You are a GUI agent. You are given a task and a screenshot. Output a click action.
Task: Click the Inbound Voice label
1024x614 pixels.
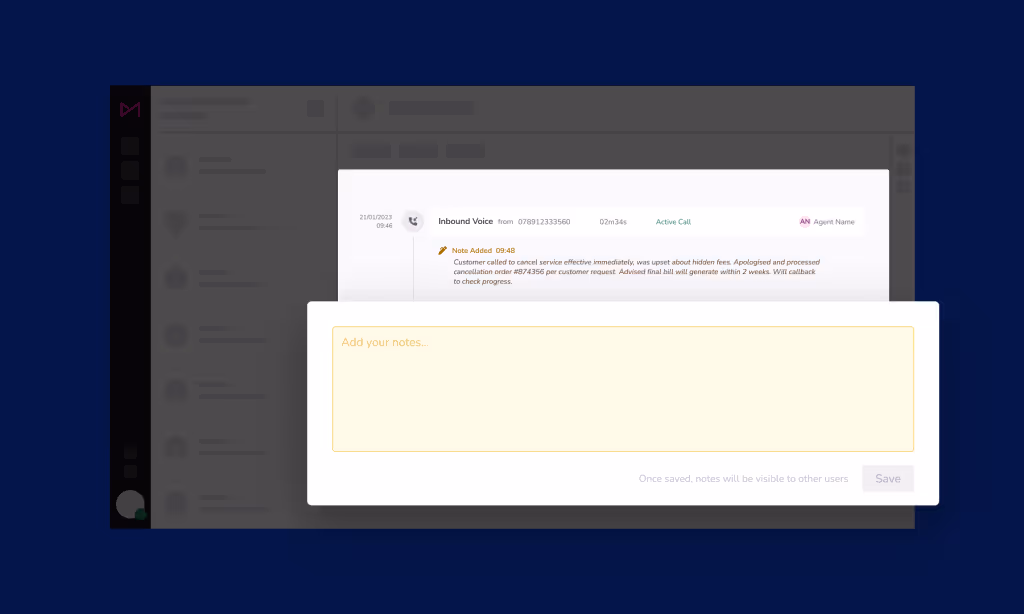coord(466,221)
